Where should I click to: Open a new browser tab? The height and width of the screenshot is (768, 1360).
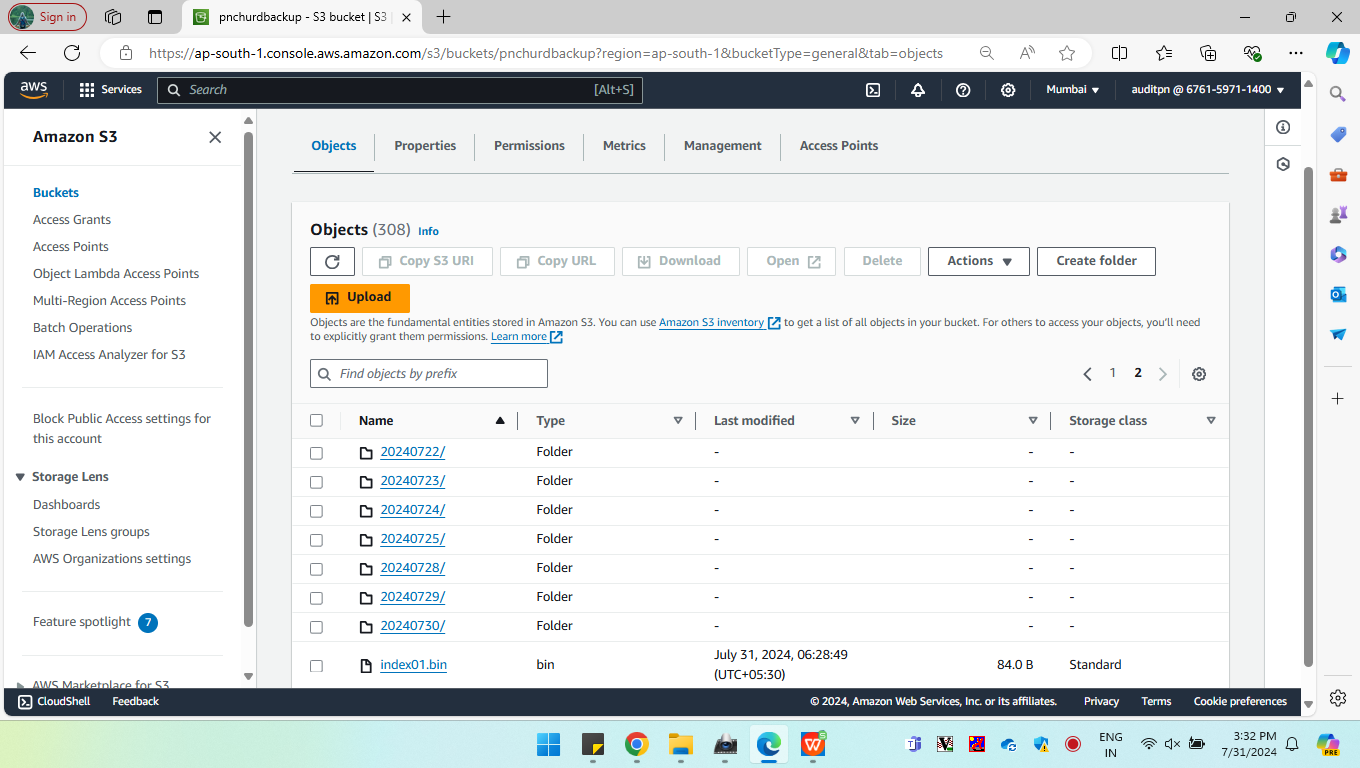(444, 17)
